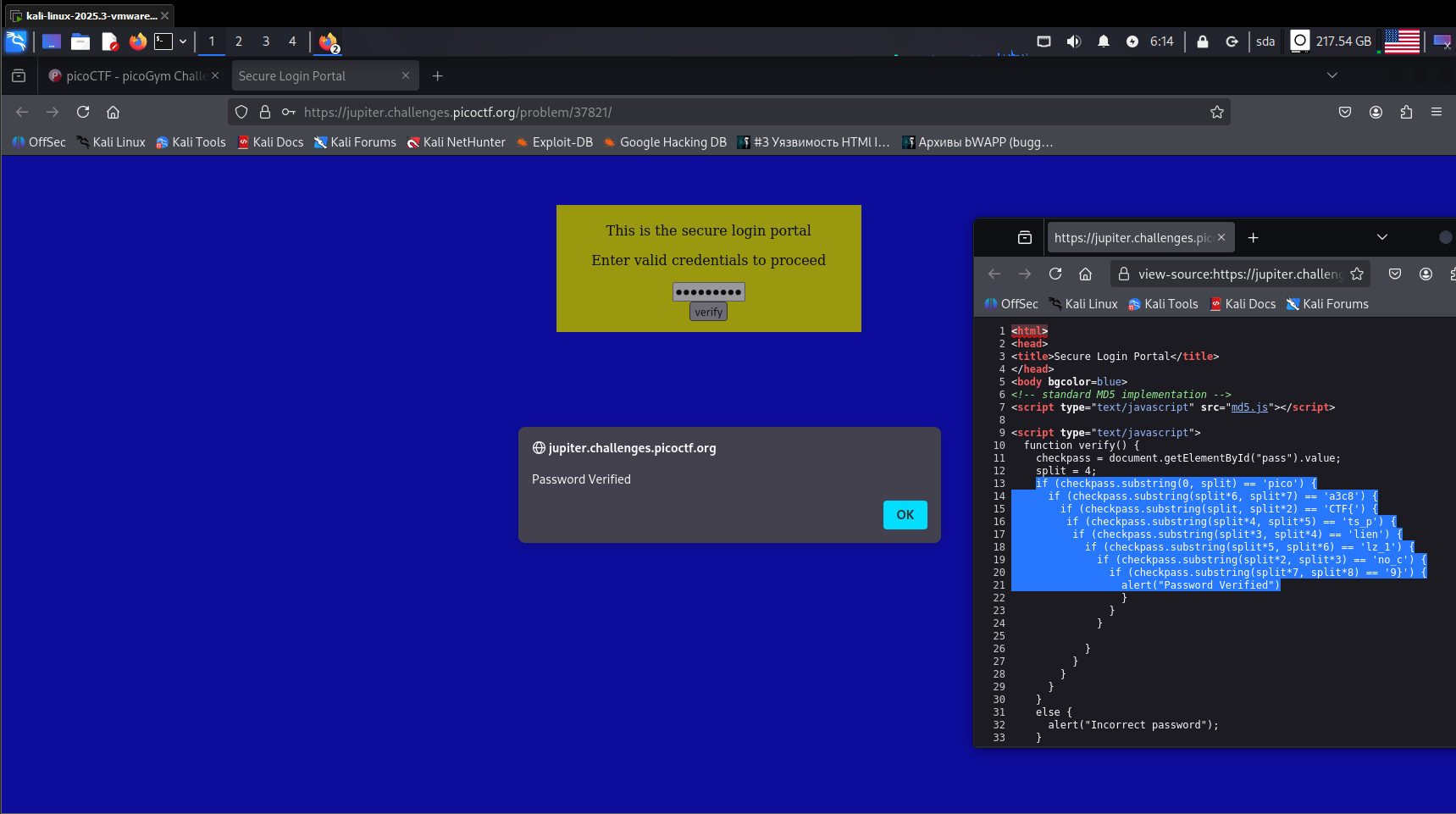
Task: Expand the list all tabs chevron
Action: click(1331, 75)
